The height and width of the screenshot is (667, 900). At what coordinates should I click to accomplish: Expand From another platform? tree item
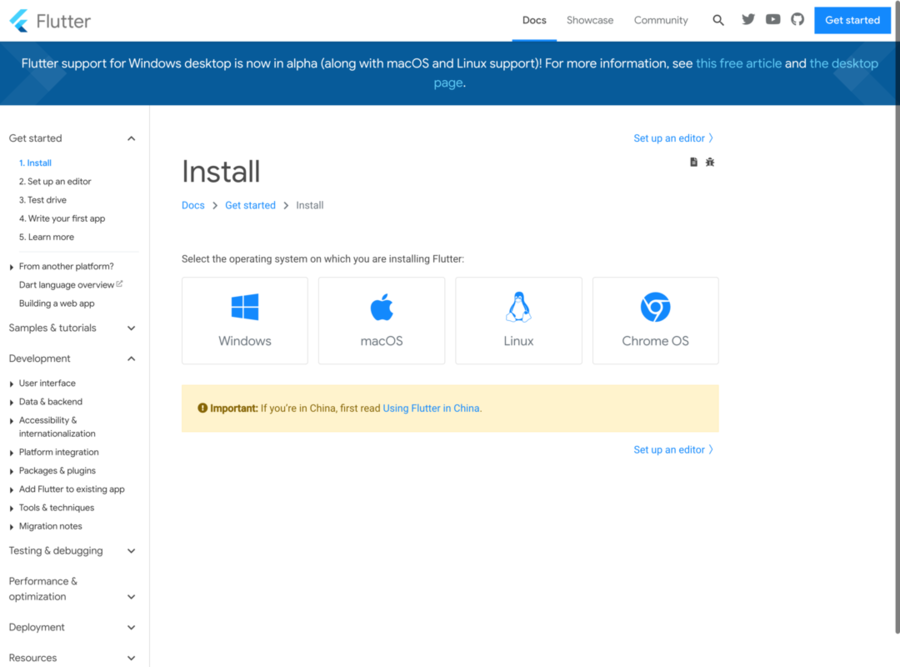pyautogui.click(x=11, y=267)
